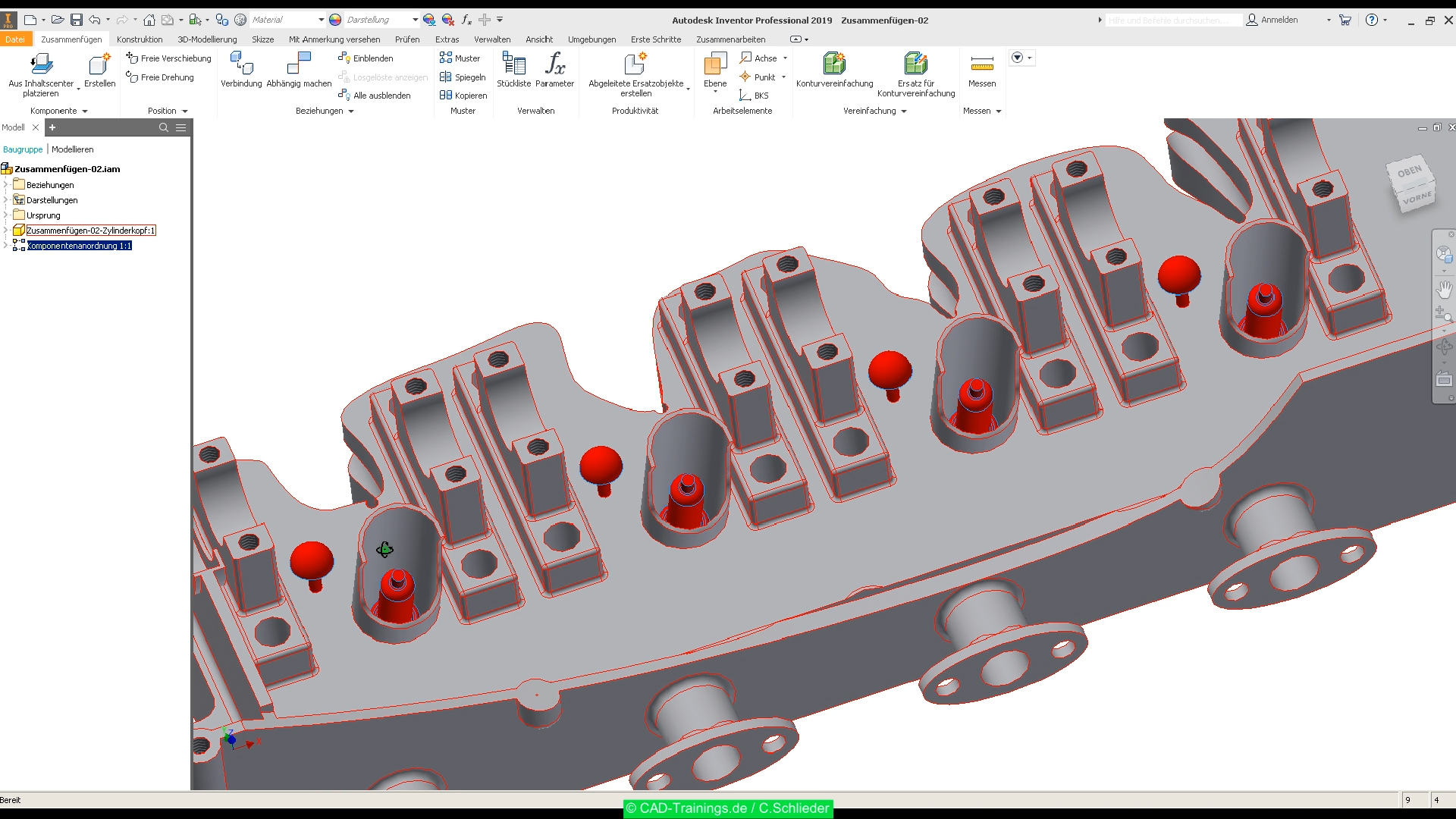Switch to the 3D-Modellierung tab
The image size is (1456, 819).
206,39
